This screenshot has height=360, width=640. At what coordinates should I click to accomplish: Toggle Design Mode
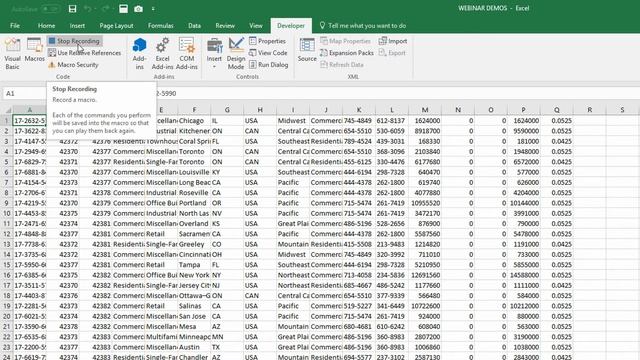(x=236, y=54)
